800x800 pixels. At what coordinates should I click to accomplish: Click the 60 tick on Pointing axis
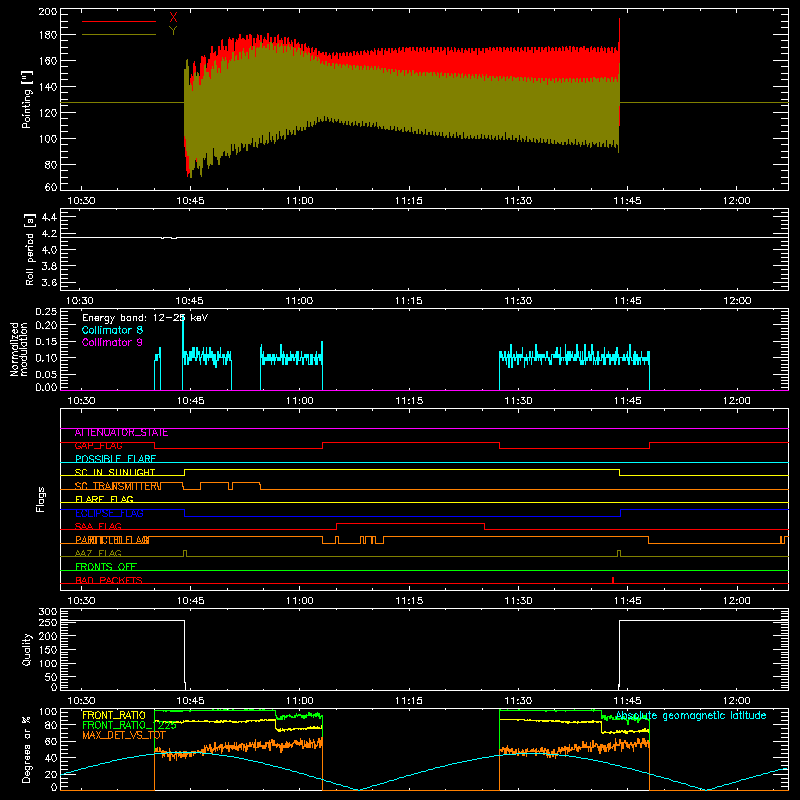[51, 187]
